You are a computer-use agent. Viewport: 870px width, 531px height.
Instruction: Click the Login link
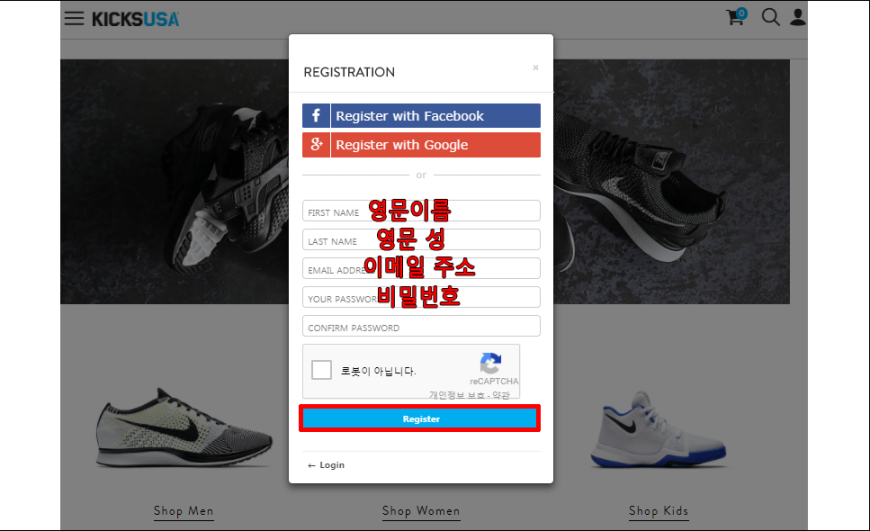tap(326, 465)
